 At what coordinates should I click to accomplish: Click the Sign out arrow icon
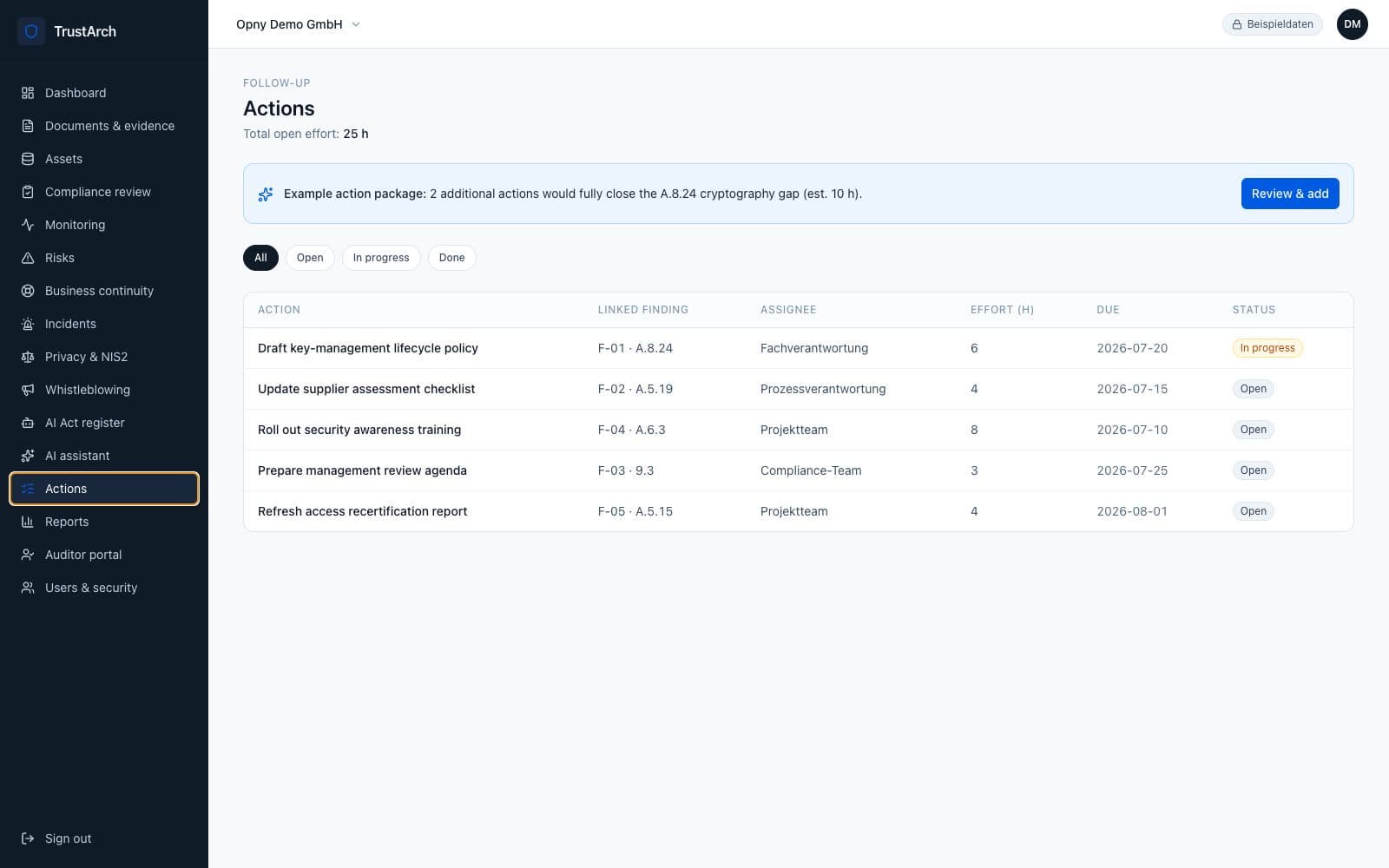click(28, 838)
